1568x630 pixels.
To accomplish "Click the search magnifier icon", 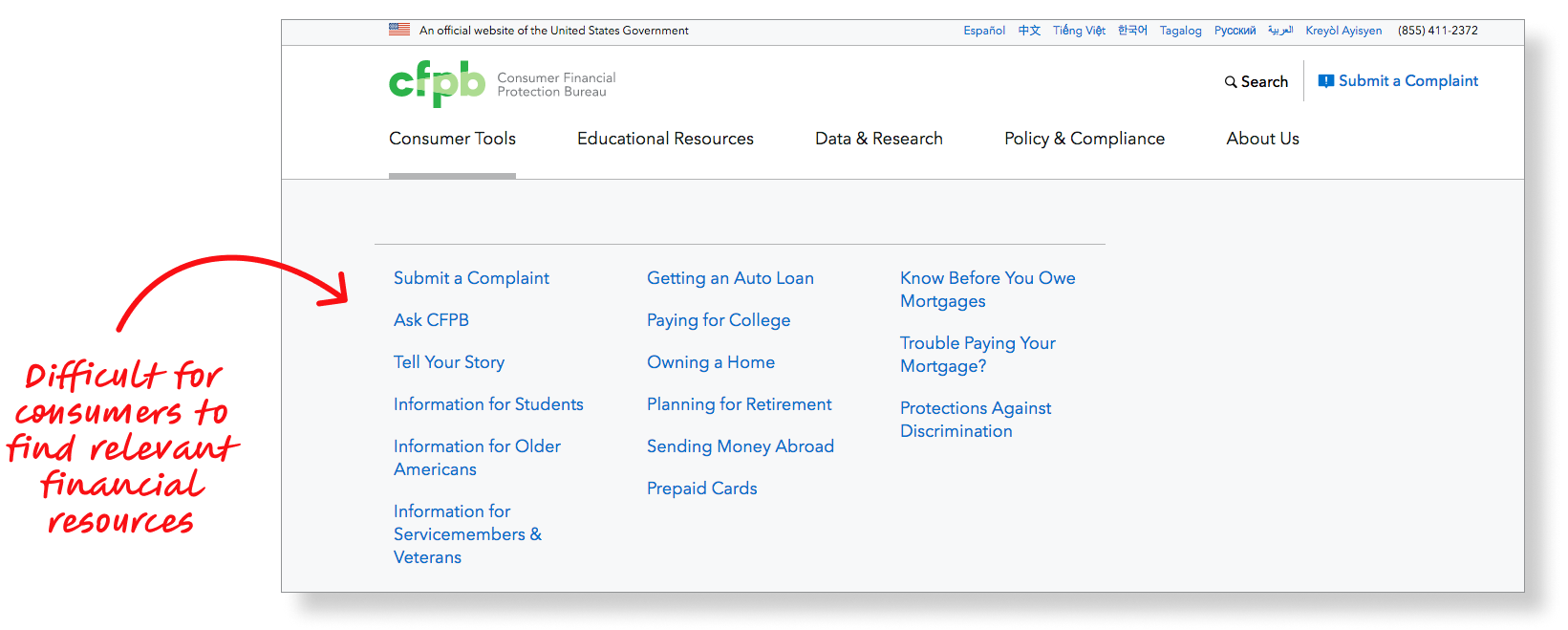I will point(1231,82).
